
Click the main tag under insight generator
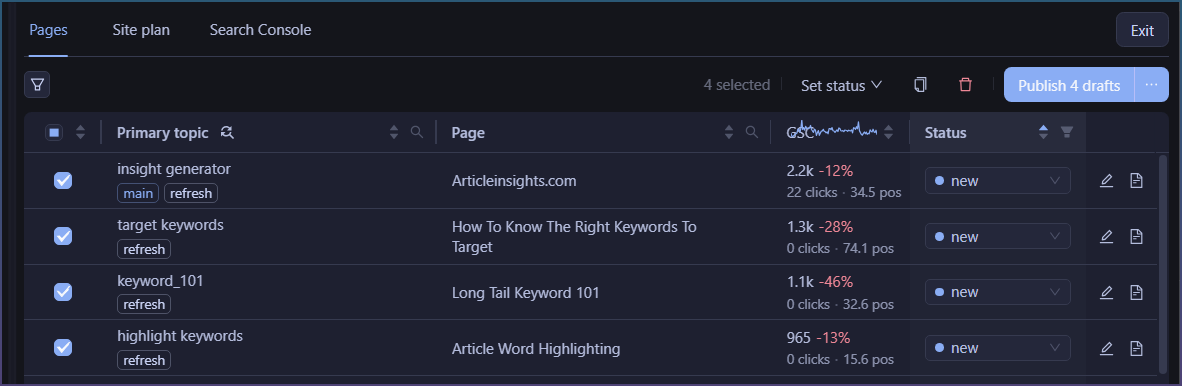138,193
